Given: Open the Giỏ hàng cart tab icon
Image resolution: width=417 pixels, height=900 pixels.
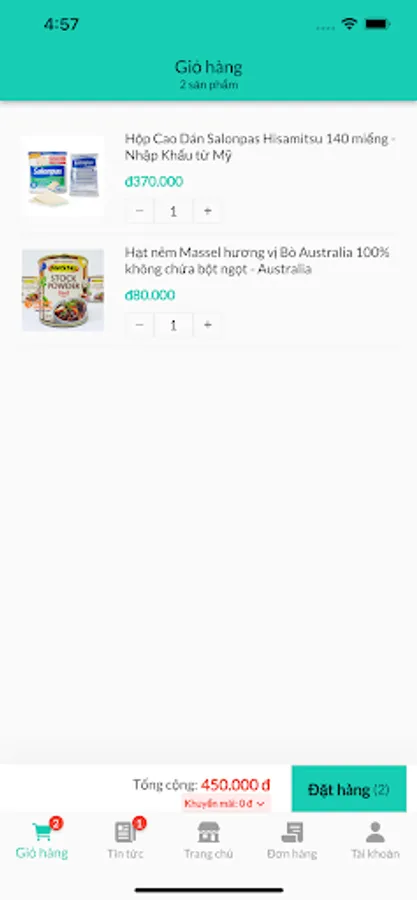Looking at the screenshot, I should click(41, 832).
